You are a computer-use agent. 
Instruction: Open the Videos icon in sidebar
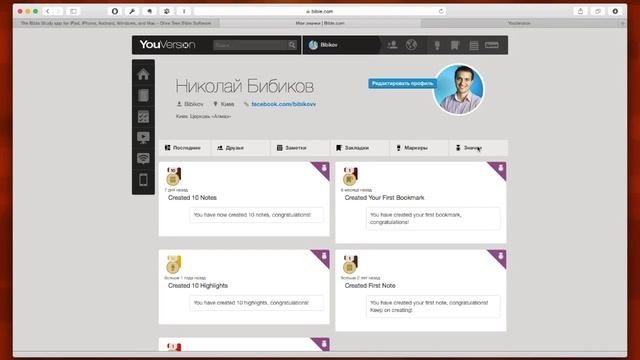coord(143,138)
